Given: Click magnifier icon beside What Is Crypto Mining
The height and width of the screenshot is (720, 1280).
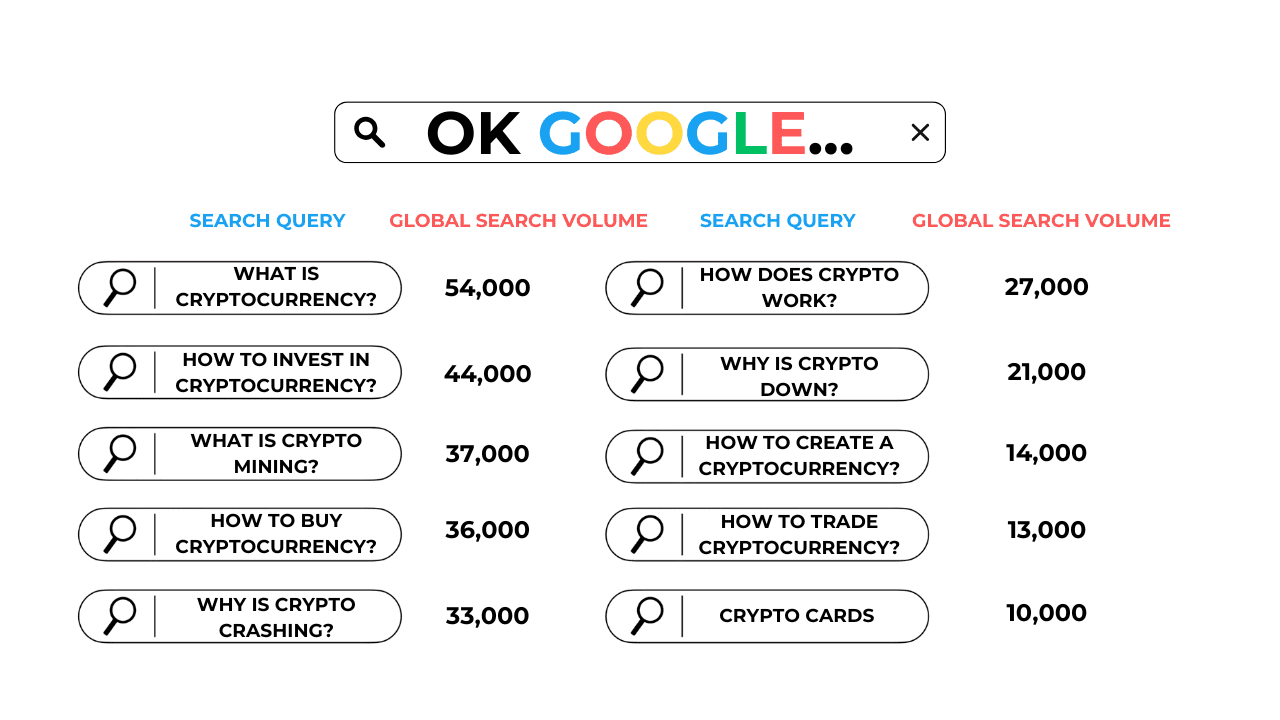Looking at the screenshot, I should [x=120, y=454].
